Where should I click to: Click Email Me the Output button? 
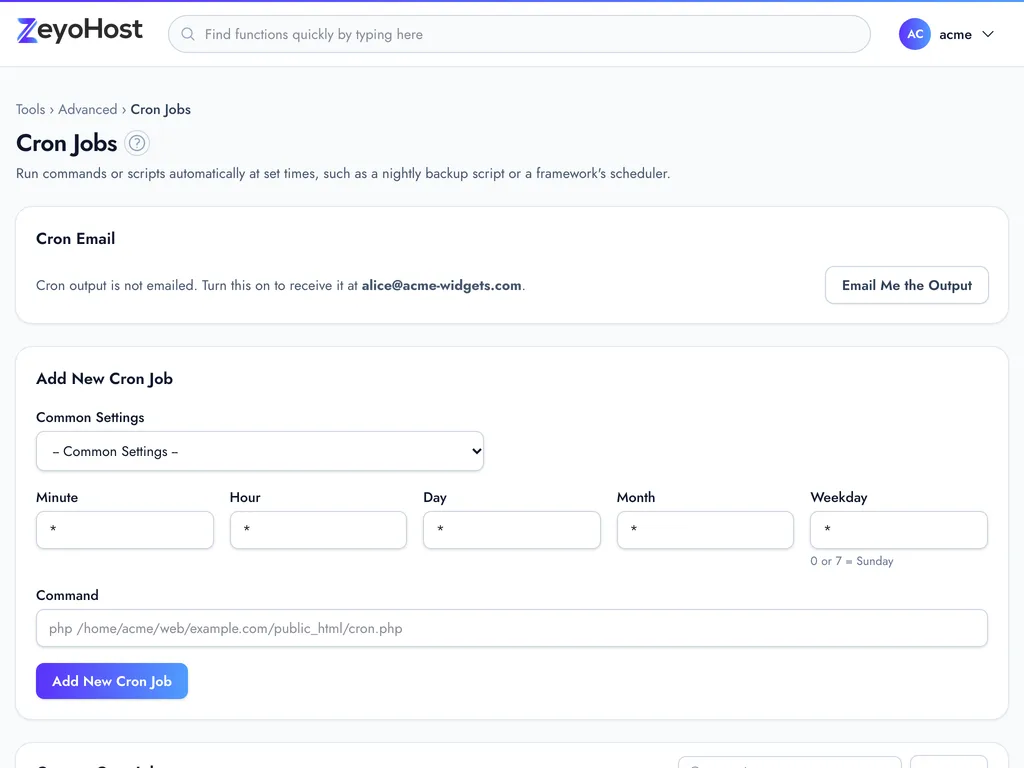click(x=906, y=285)
